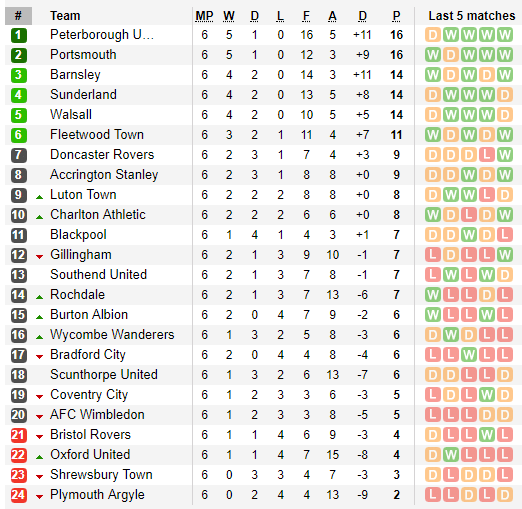Open the Portsmouth team link

click(x=83, y=55)
